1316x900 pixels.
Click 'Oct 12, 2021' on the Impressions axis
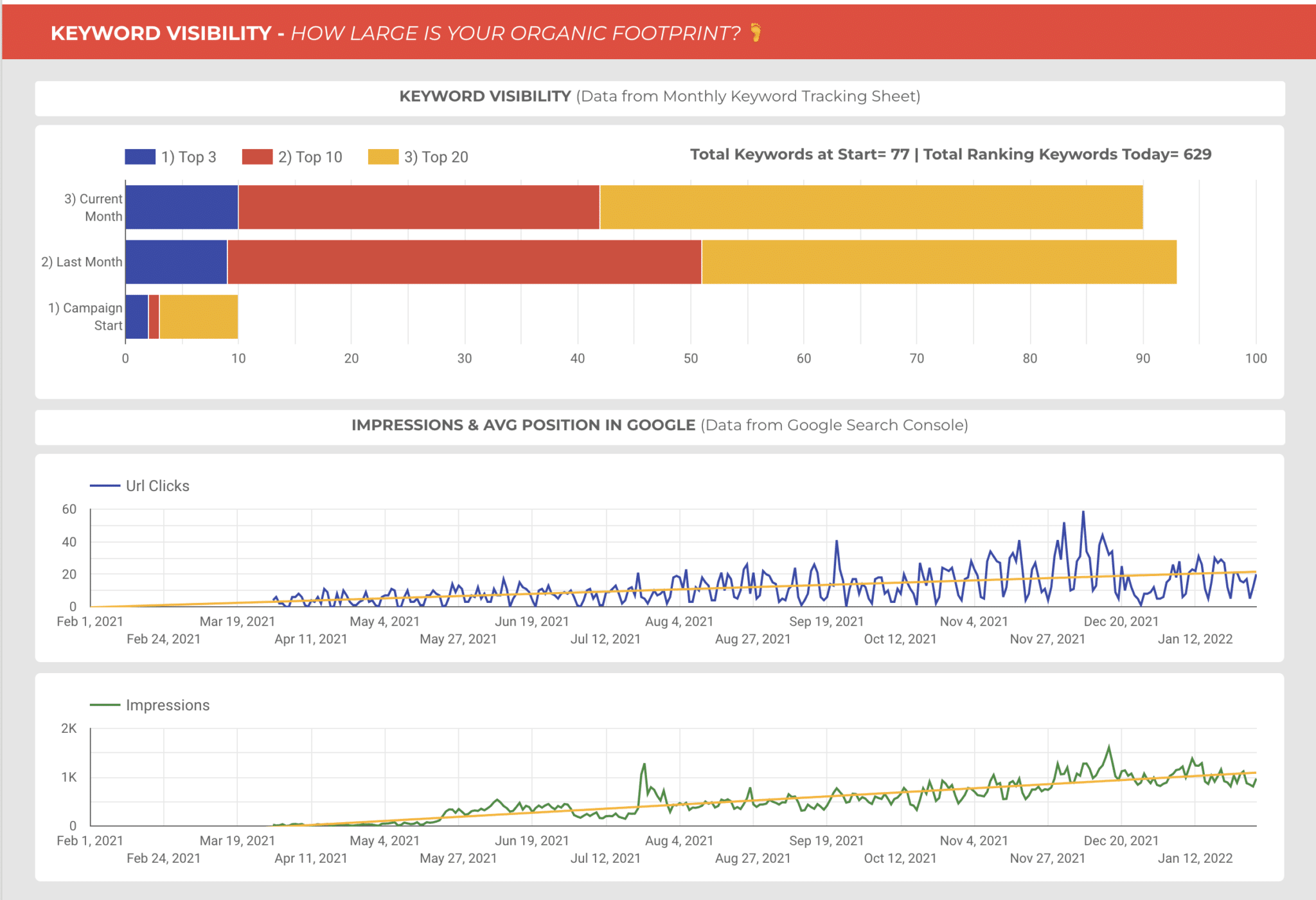point(900,858)
